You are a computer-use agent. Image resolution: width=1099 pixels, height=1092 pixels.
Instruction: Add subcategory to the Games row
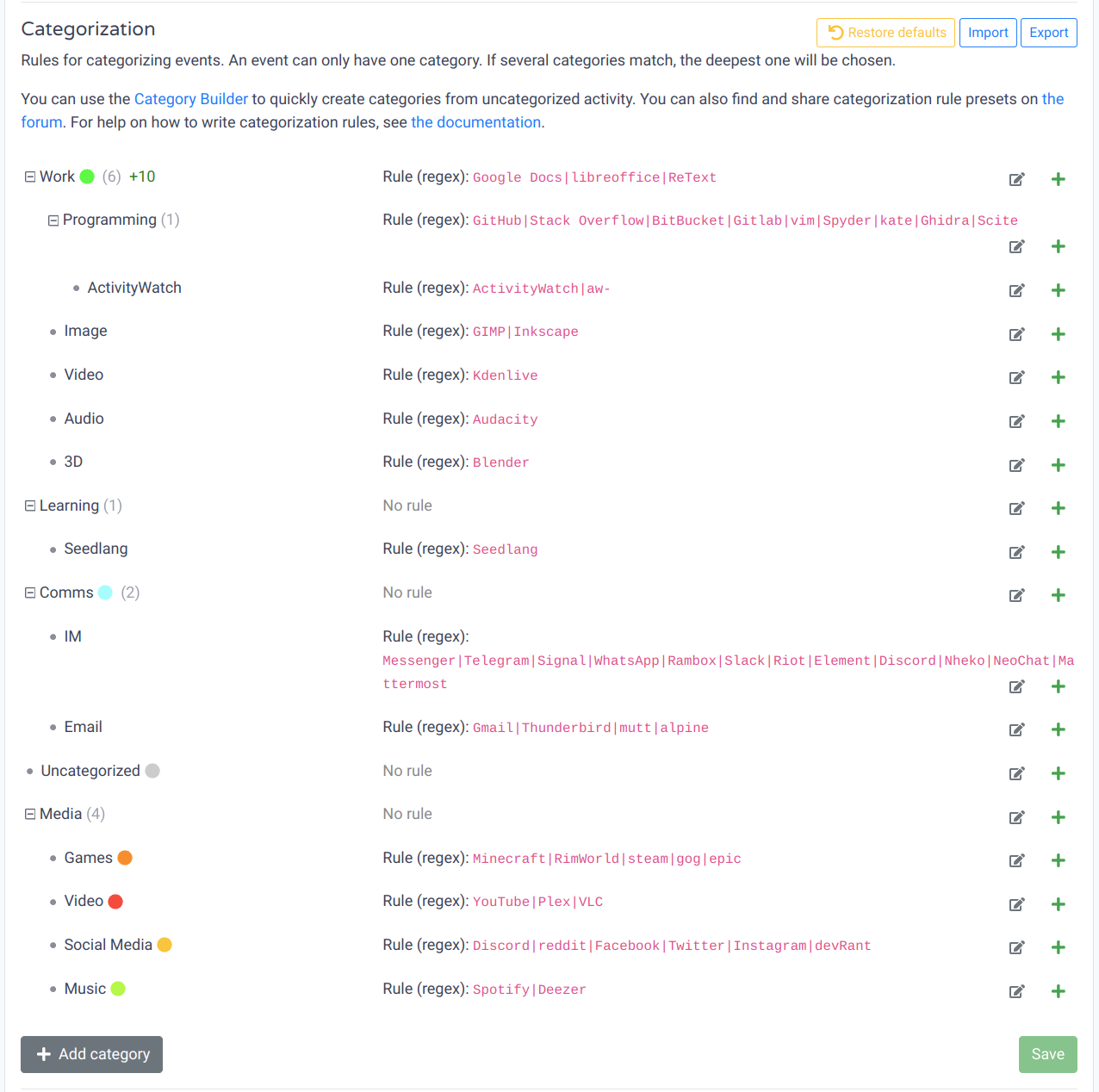tap(1059, 860)
